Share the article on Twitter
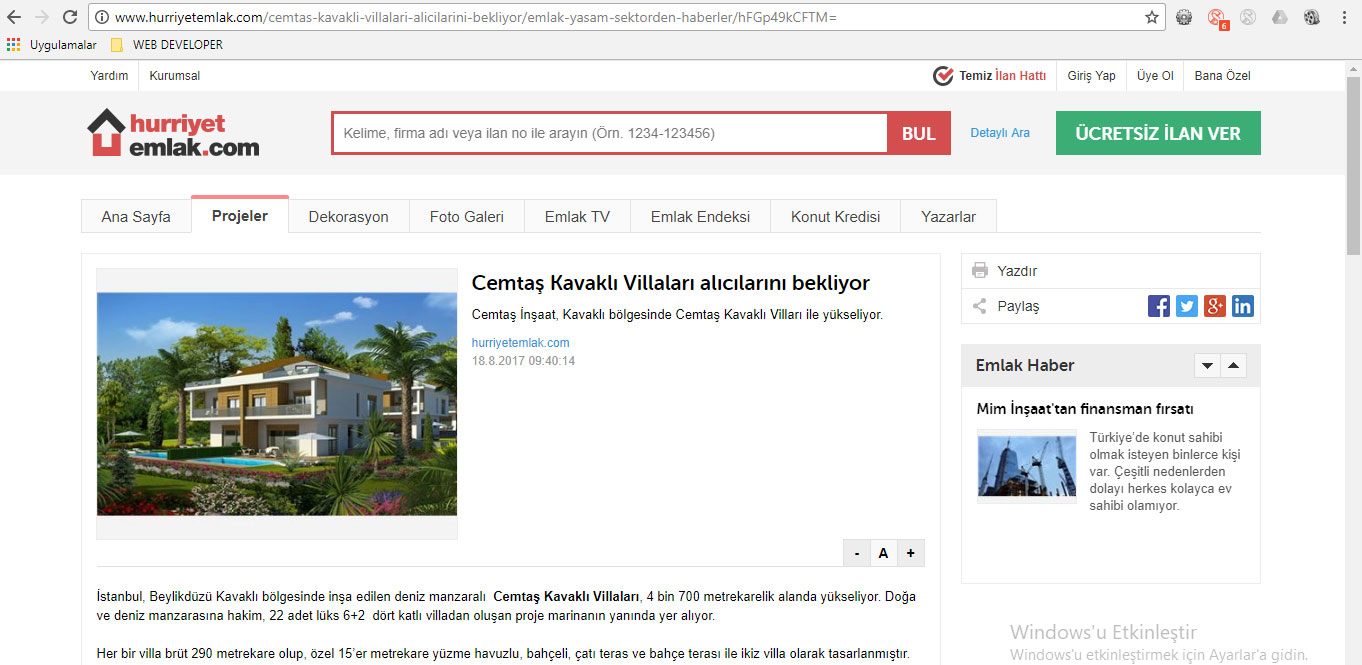The width and height of the screenshot is (1362, 665). (1187, 306)
